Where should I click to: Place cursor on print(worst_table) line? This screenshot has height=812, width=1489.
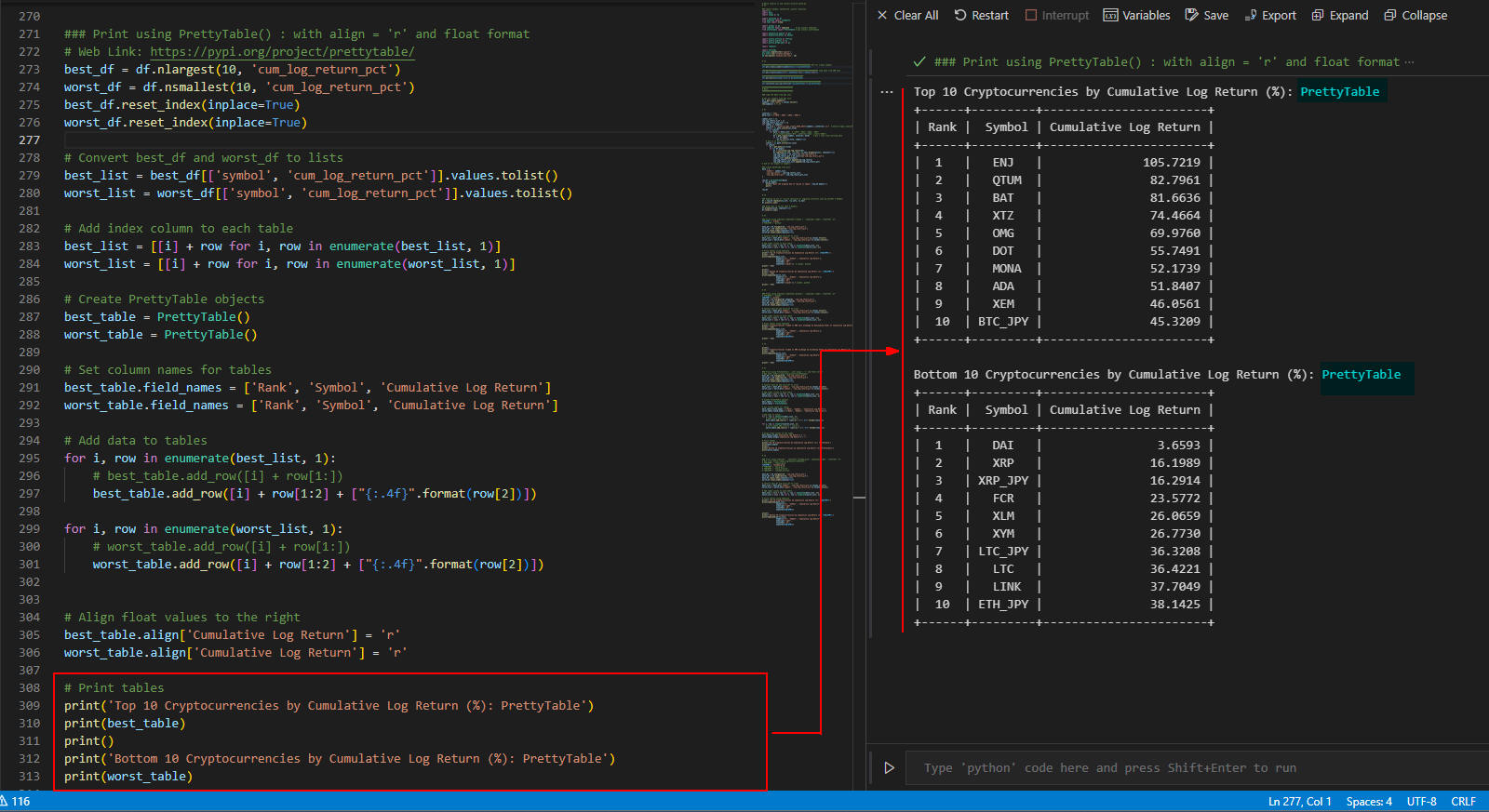(128, 776)
